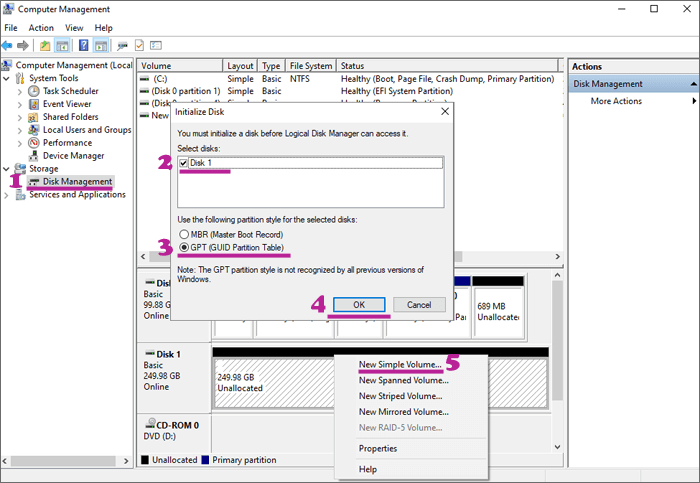Select GPT (GUID Partition Table) radio button

coord(184,247)
